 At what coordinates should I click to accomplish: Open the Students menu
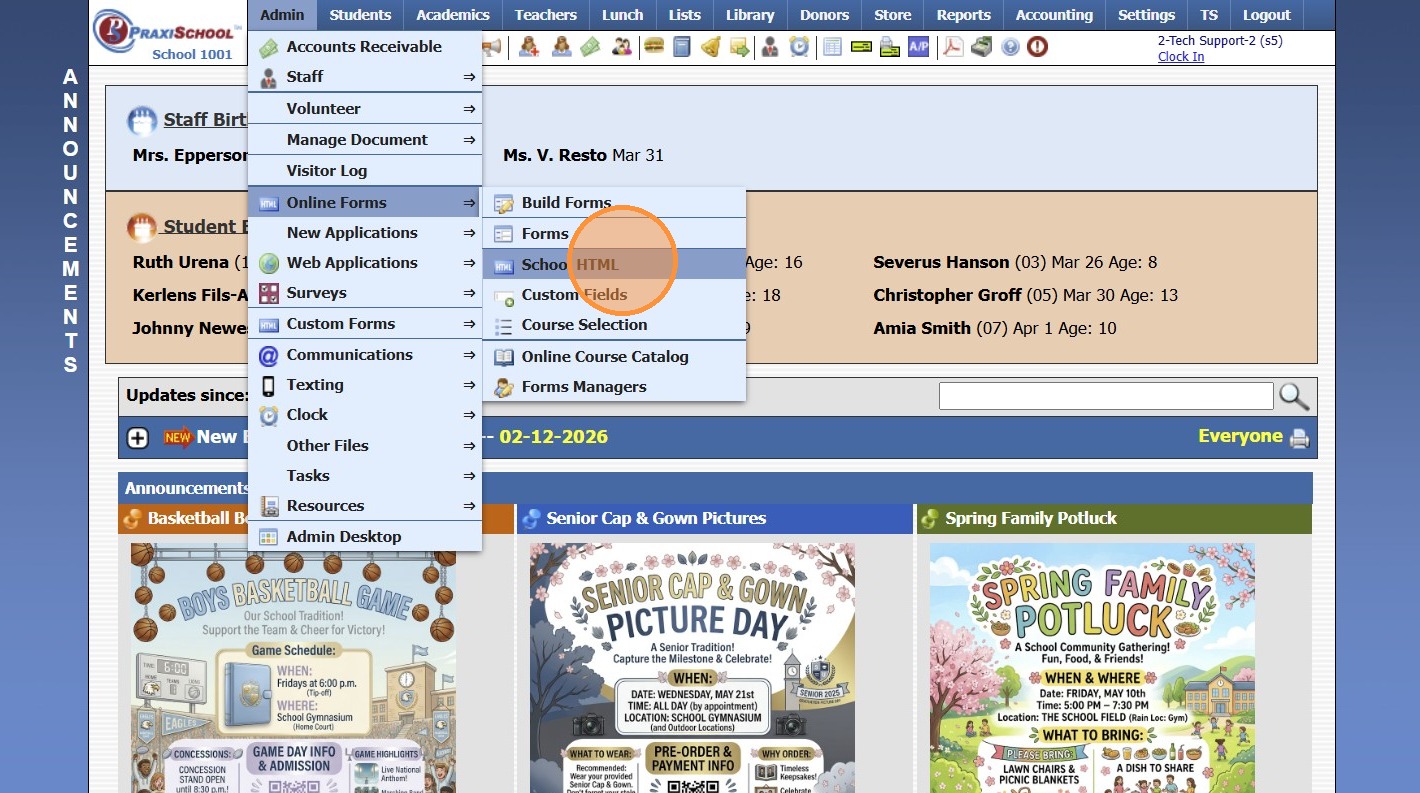[360, 15]
